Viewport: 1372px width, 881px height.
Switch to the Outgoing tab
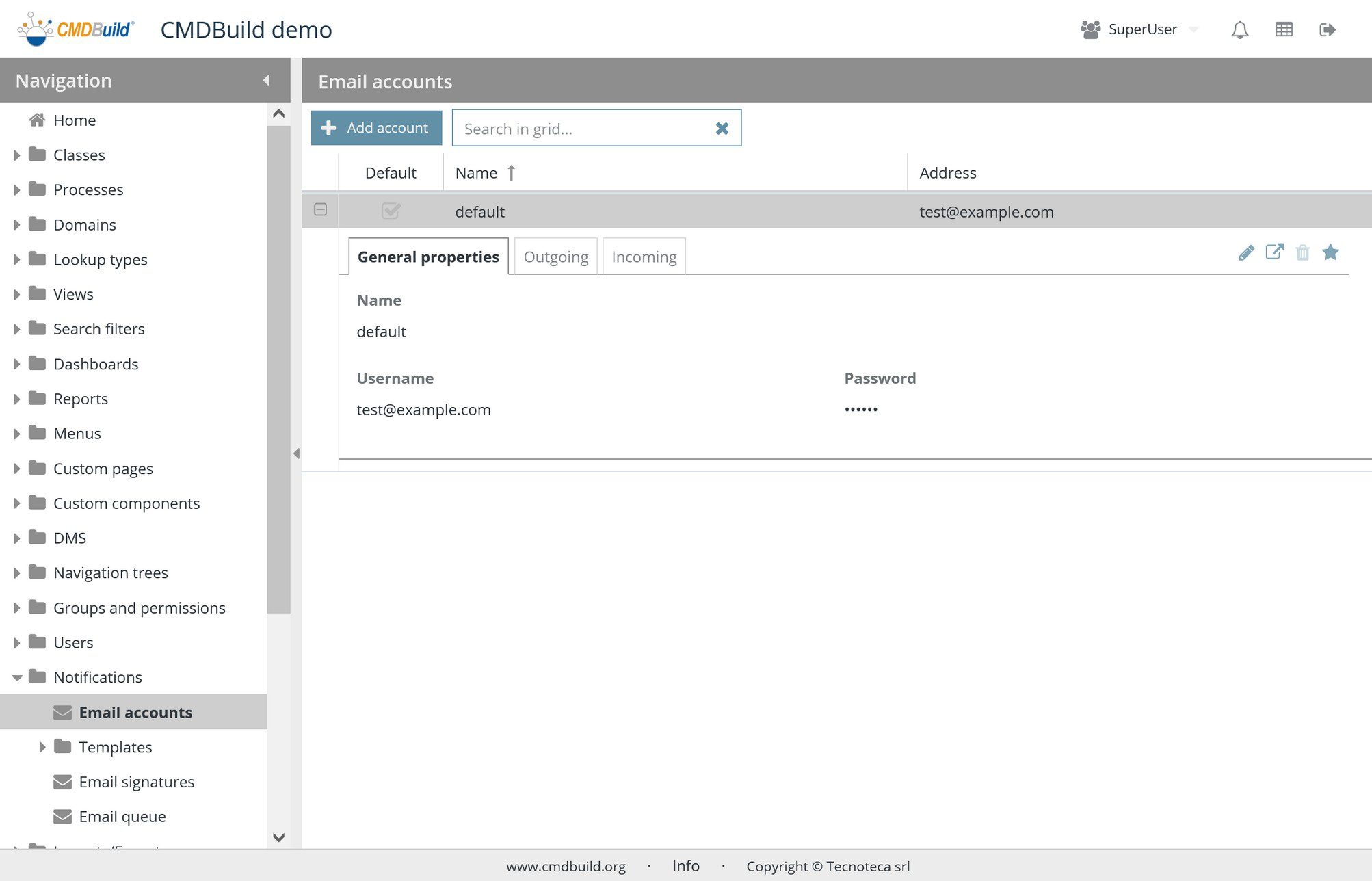(x=555, y=257)
